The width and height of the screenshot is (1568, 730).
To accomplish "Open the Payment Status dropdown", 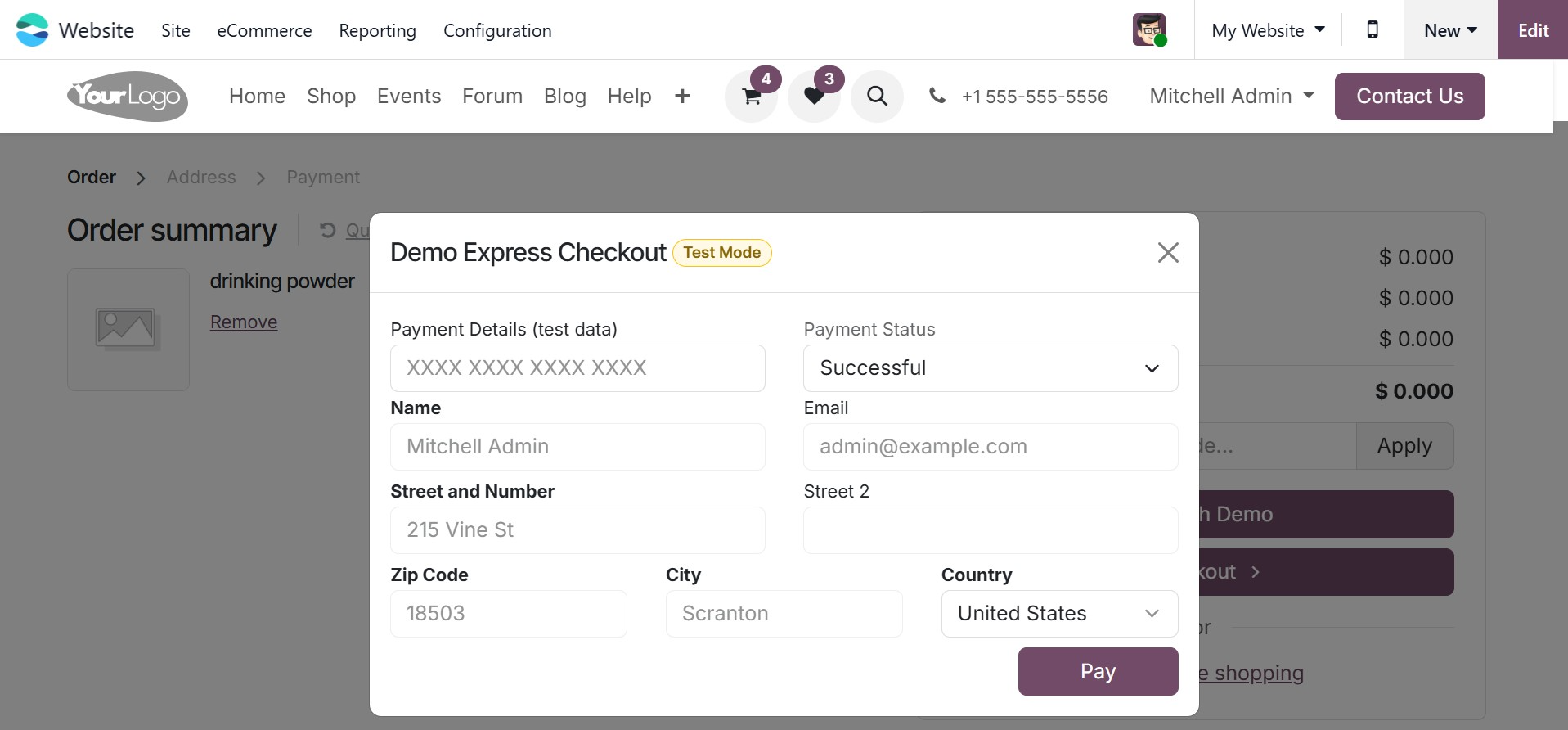I will coord(990,368).
